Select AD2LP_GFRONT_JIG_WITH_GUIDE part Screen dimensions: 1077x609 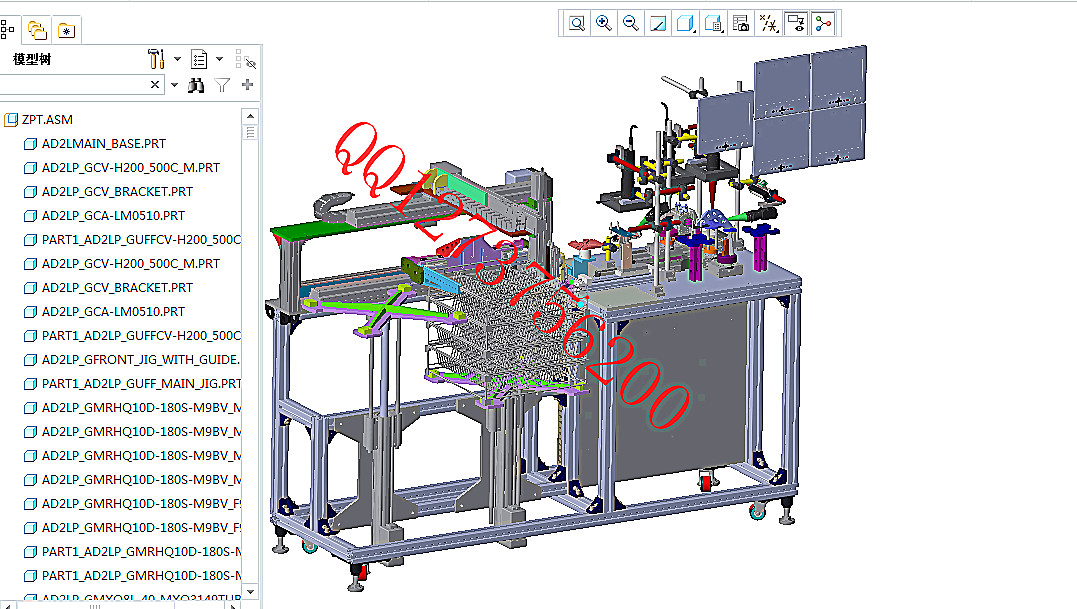141,360
